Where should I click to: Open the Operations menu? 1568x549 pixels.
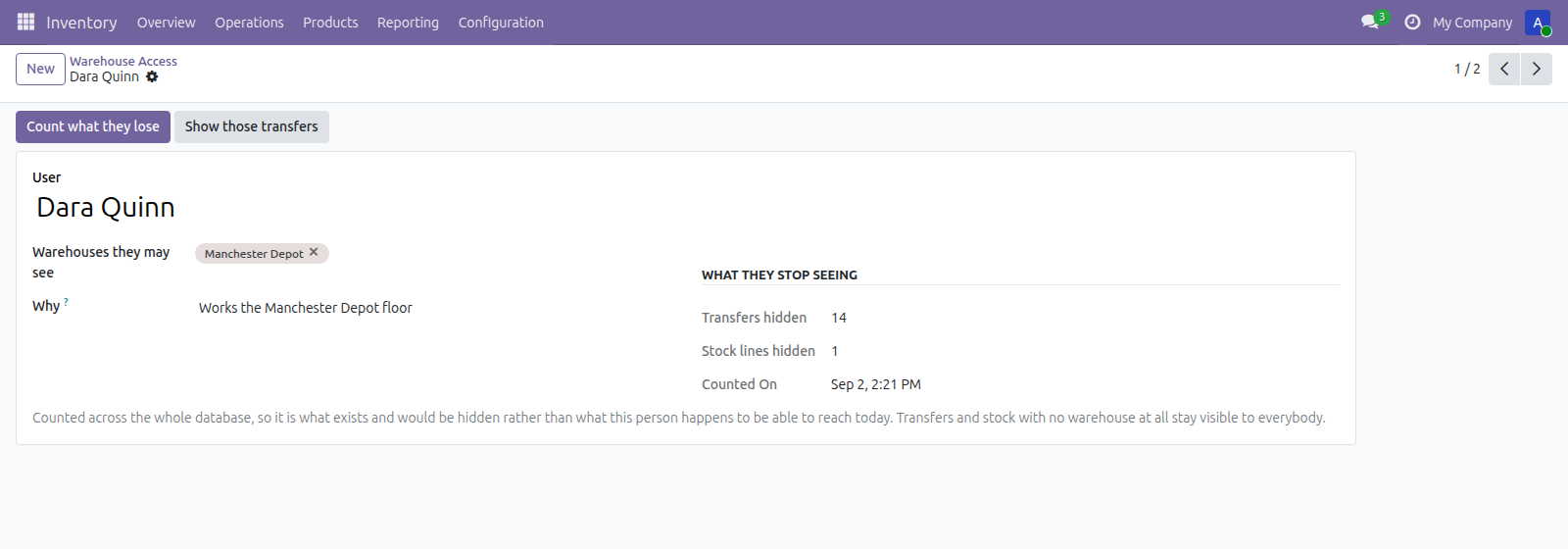[249, 23]
